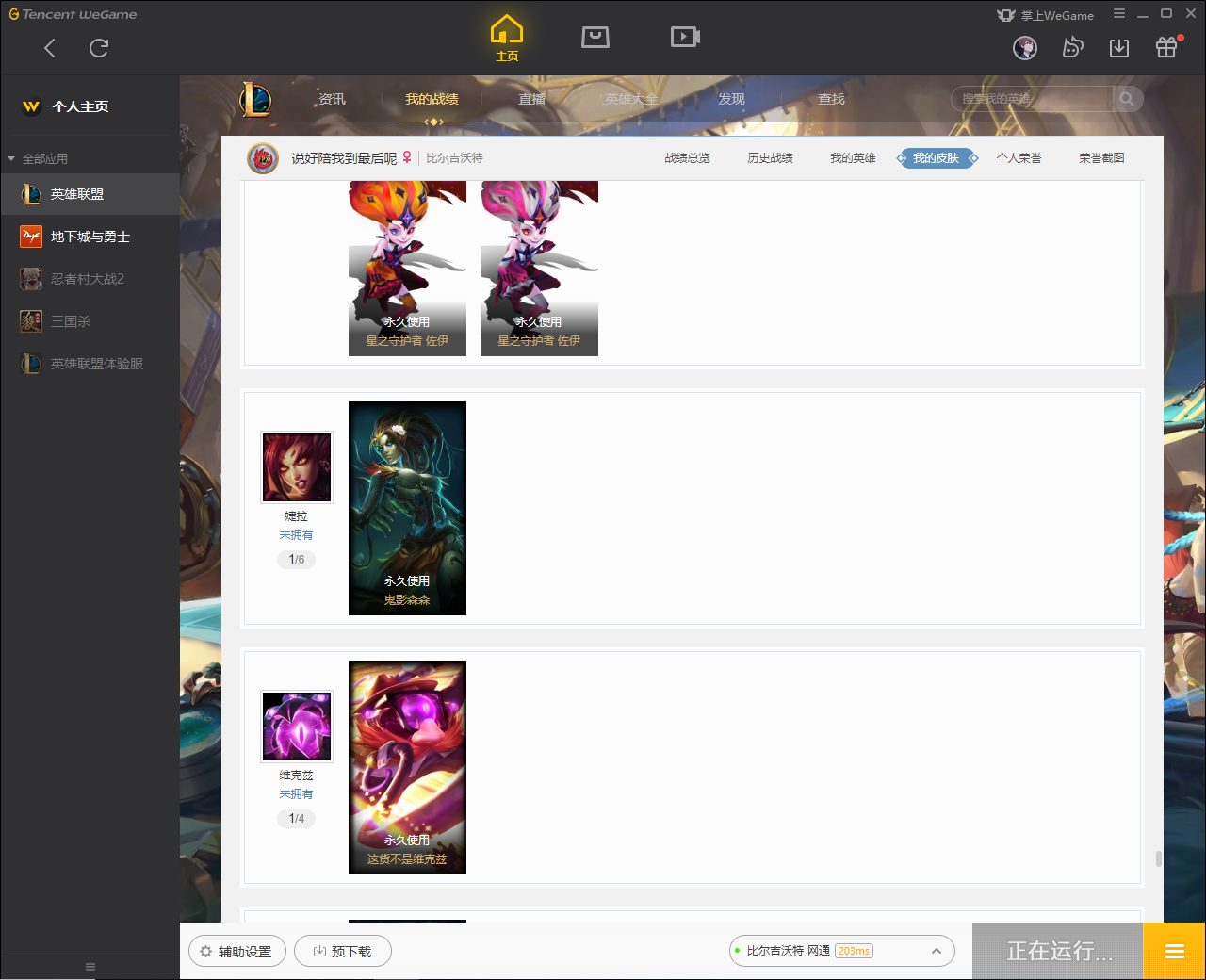Select 三国杀 in sidebar
The width and height of the screenshot is (1206, 980).
pos(90,321)
